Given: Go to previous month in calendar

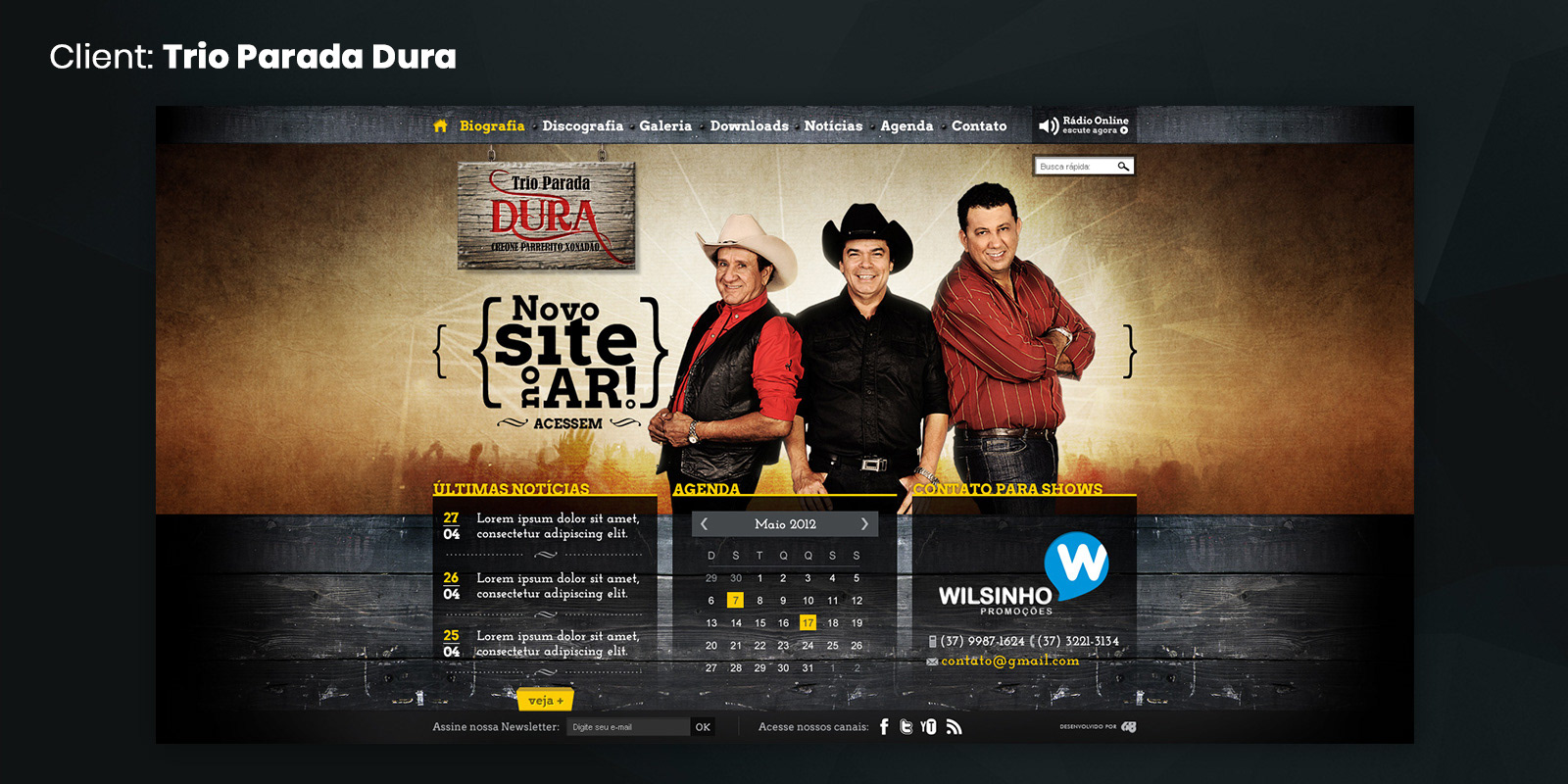Looking at the screenshot, I should tap(704, 524).
